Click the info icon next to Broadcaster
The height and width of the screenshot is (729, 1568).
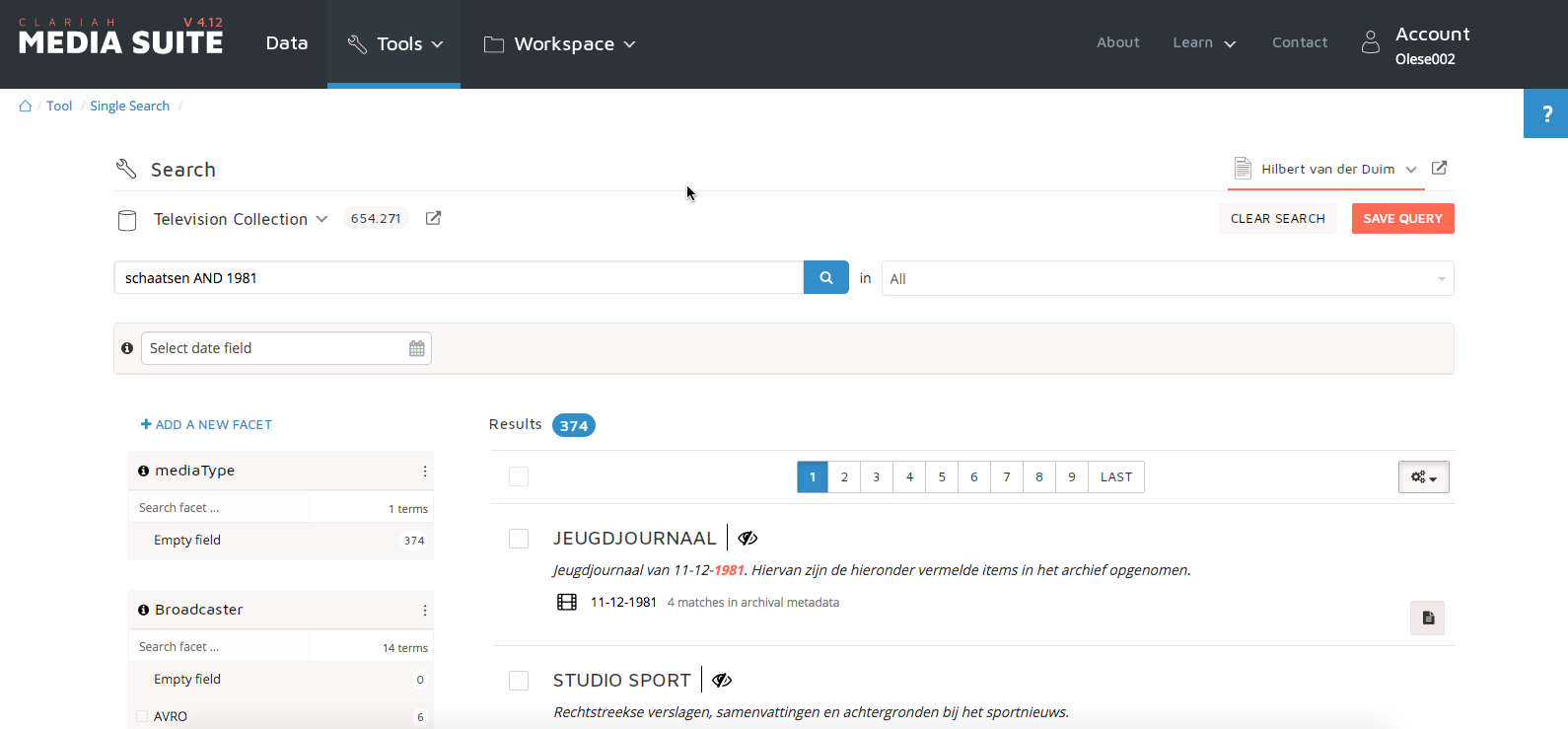[144, 611]
